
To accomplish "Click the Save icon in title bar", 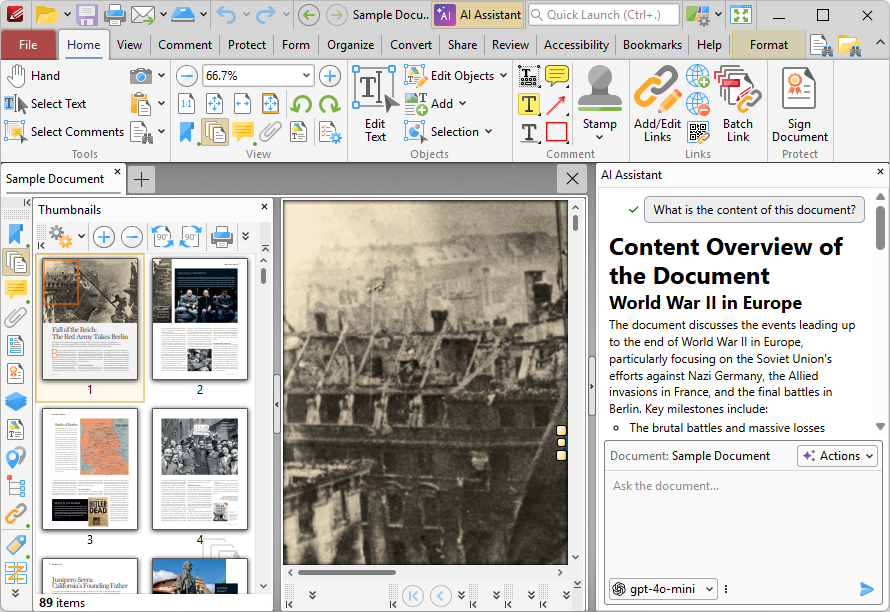I will pos(87,15).
